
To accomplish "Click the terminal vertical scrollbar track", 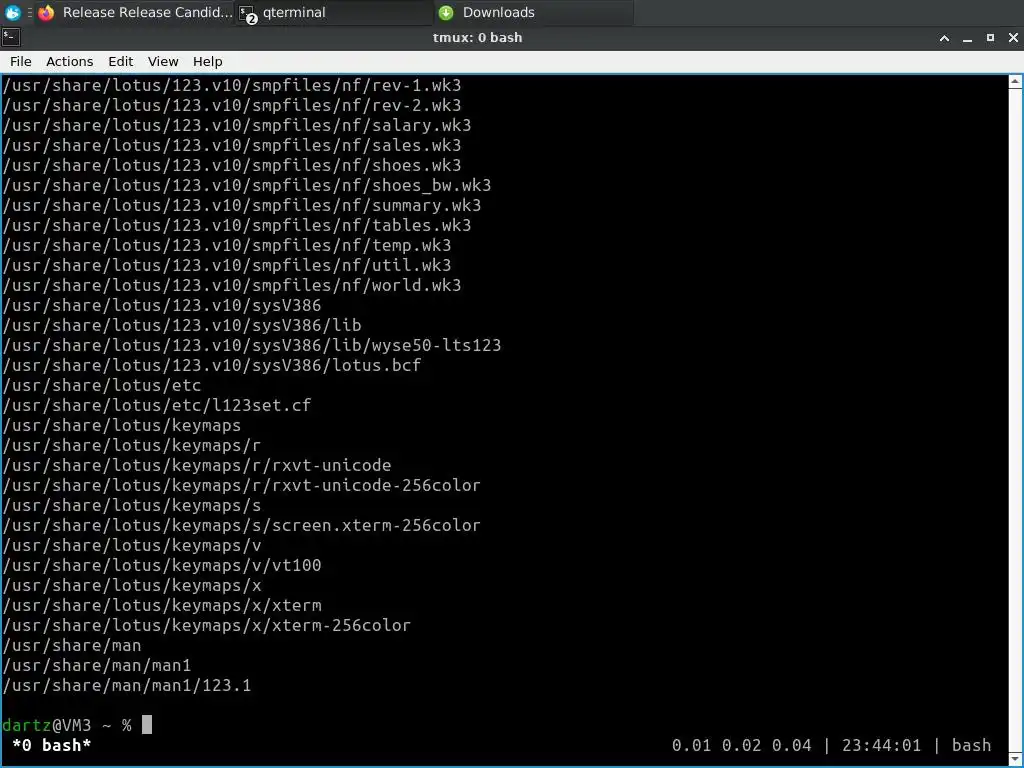I will click(1015, 421).
